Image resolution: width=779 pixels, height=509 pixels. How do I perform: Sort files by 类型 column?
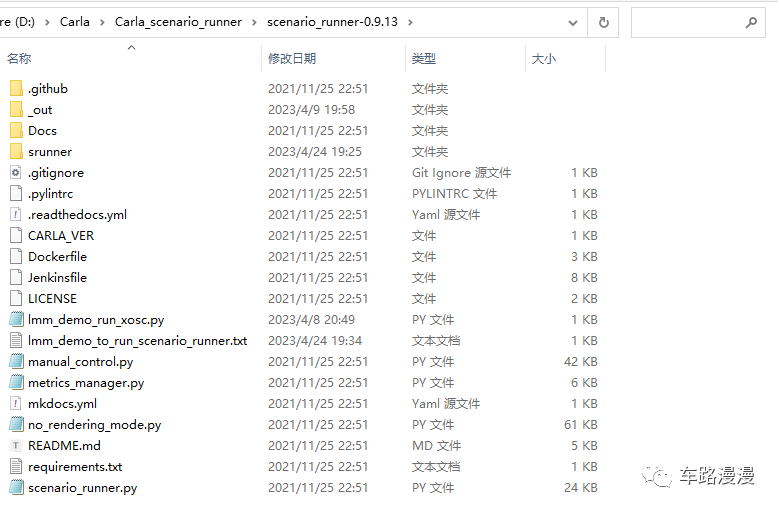[424, 59]
